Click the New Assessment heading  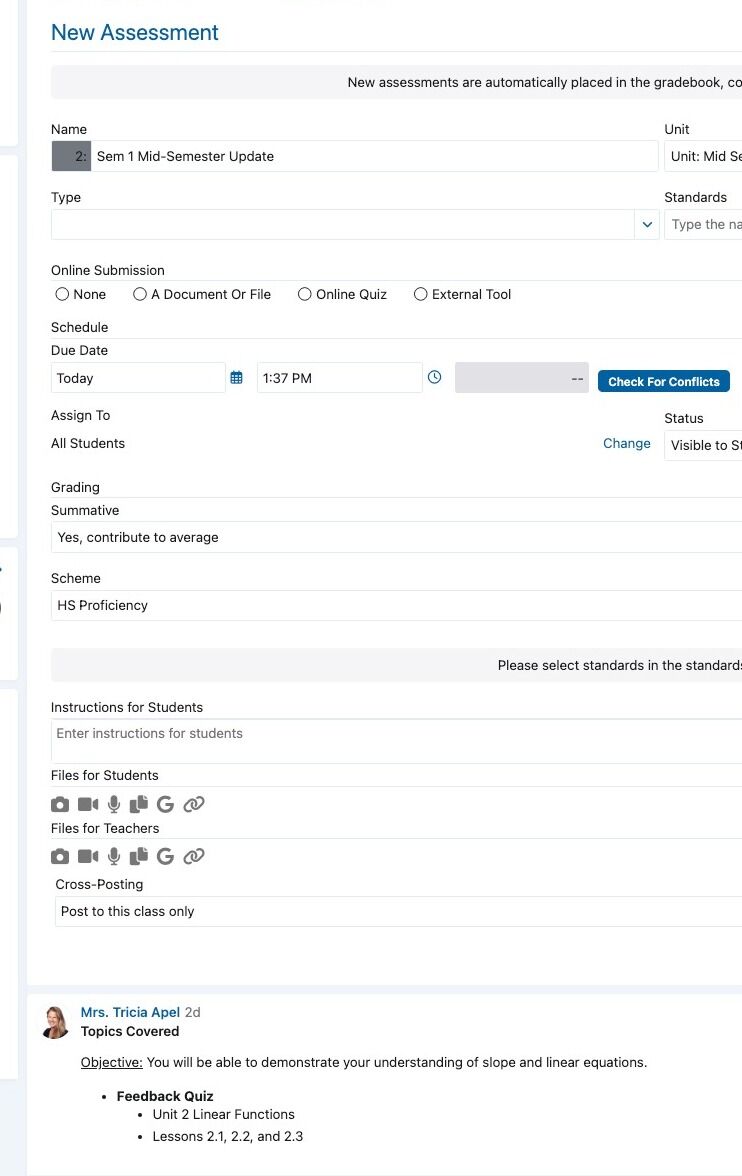(135, 32)
